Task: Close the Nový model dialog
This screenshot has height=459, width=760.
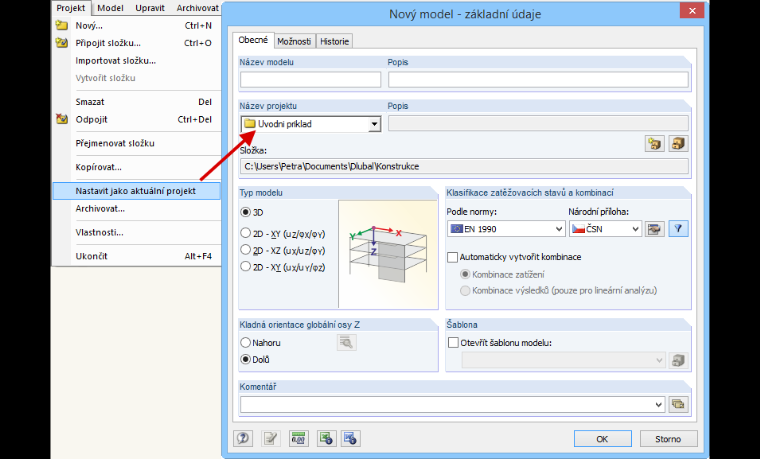Action: [x=692, y=11]
